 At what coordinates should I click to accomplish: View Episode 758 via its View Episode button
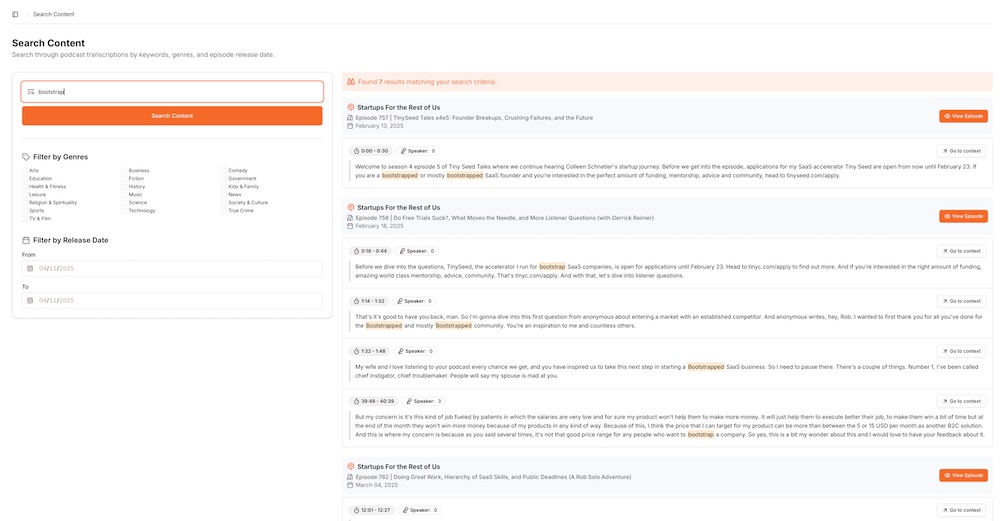[963, 216]
